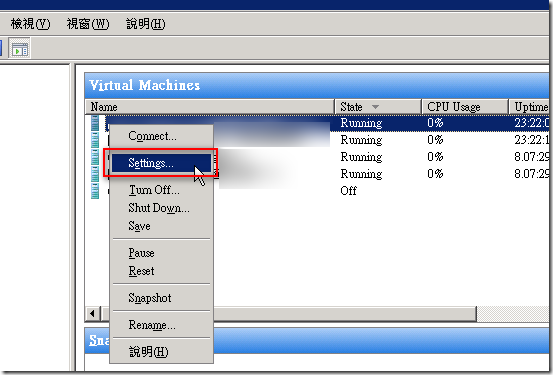Select Shut Down... from the context menu
Viewport: 553px width, 375px height.
point(162,208)
